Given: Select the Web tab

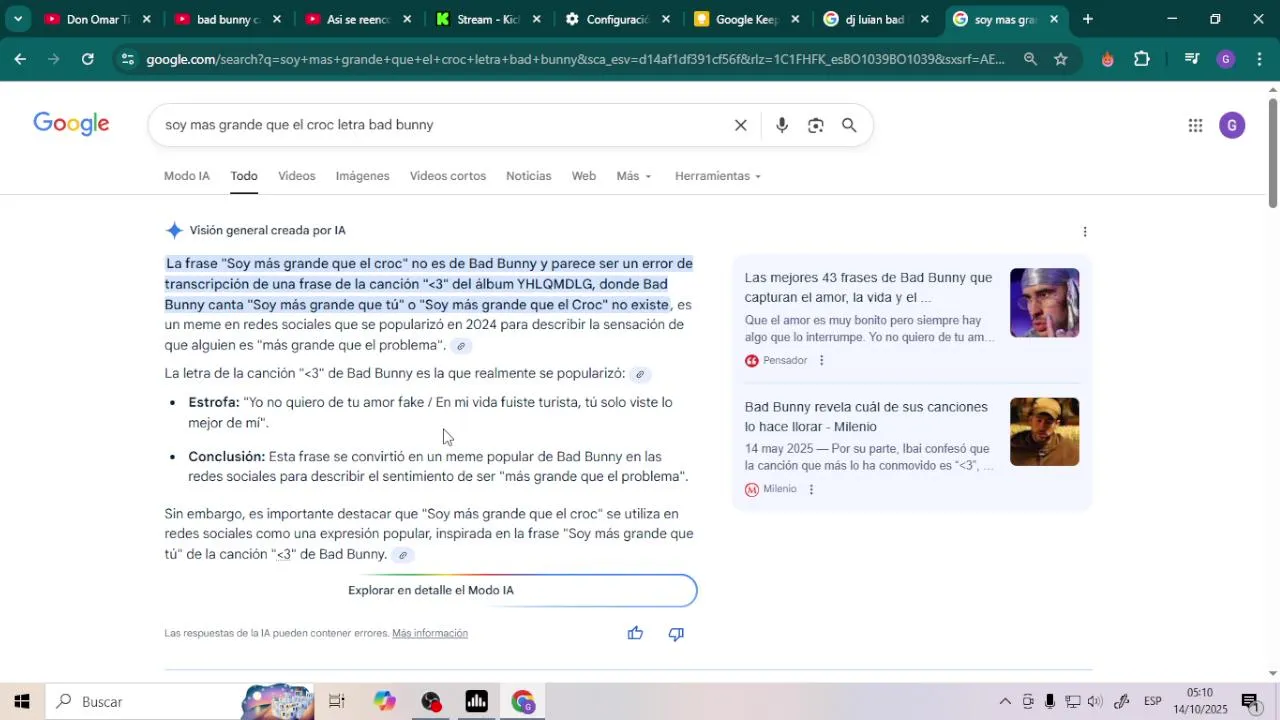Looking at the screenshot, I should click(x=584, y=176).
